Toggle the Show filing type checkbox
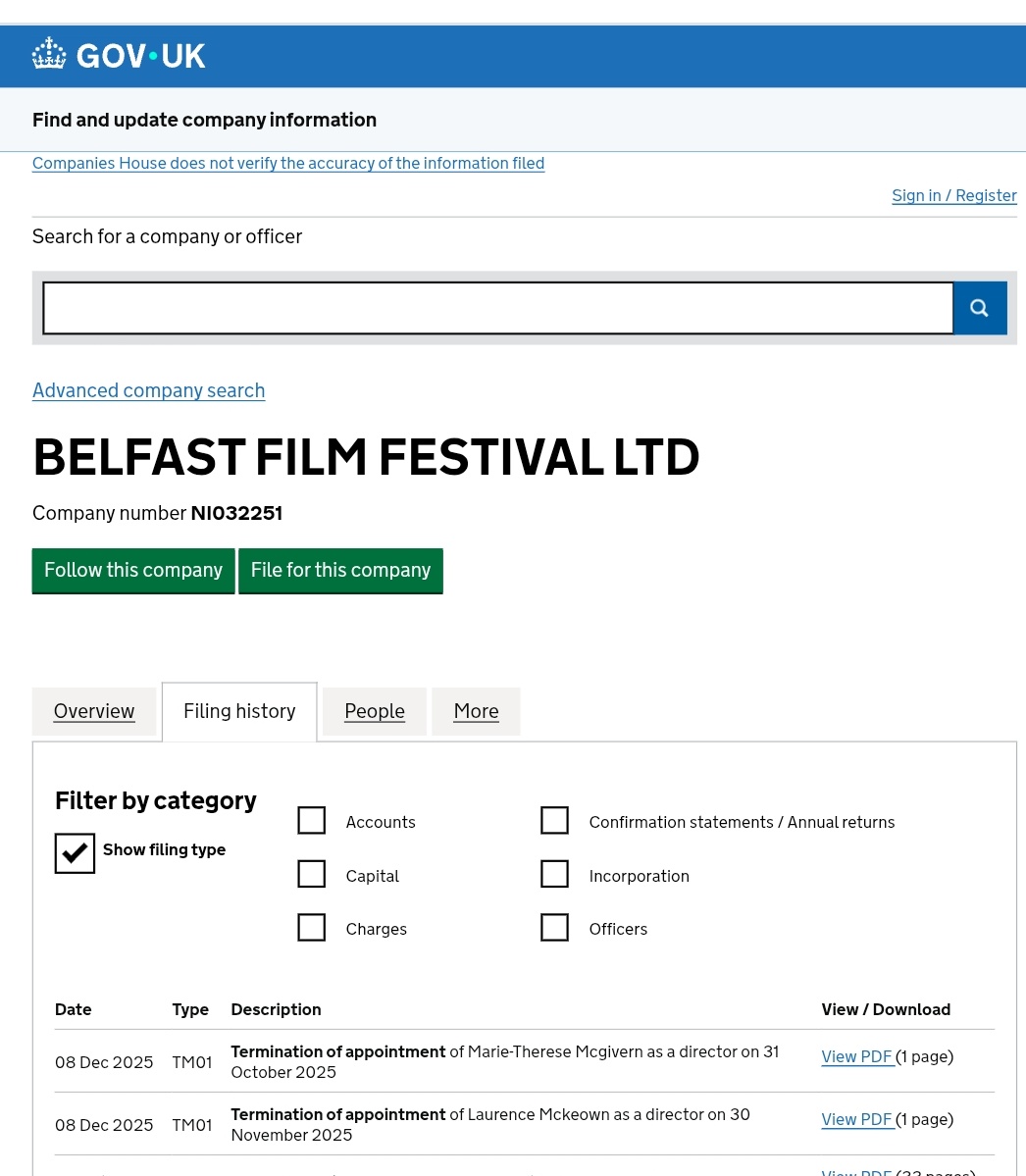 (75, 853)
